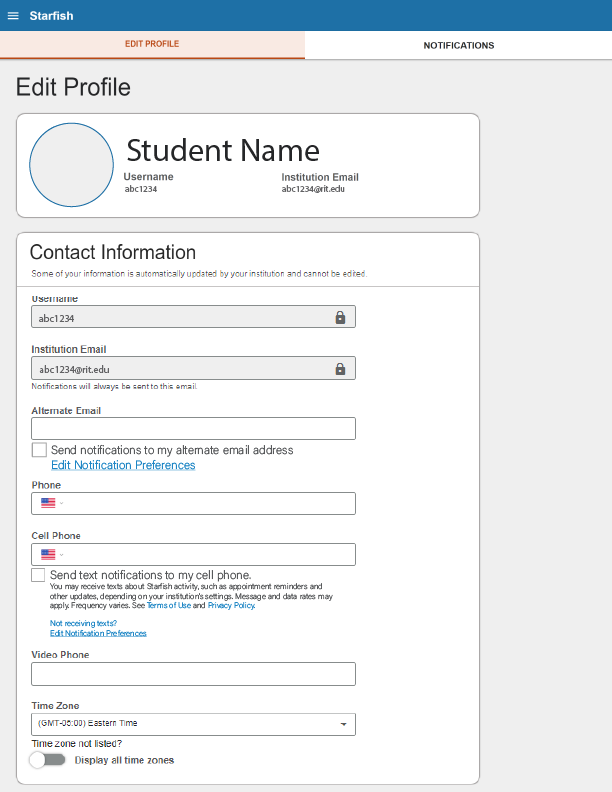Click the Video Phone input field
Image resolution: width=612 pixels, height=792 pixels.
(x=193, y=674)
